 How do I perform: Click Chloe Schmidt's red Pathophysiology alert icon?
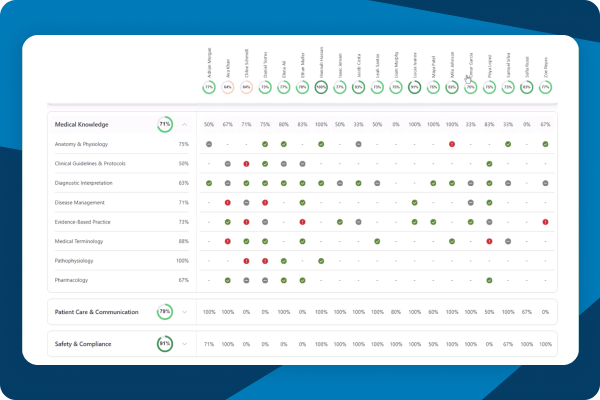pyautogui.click(x=246, y=261)
